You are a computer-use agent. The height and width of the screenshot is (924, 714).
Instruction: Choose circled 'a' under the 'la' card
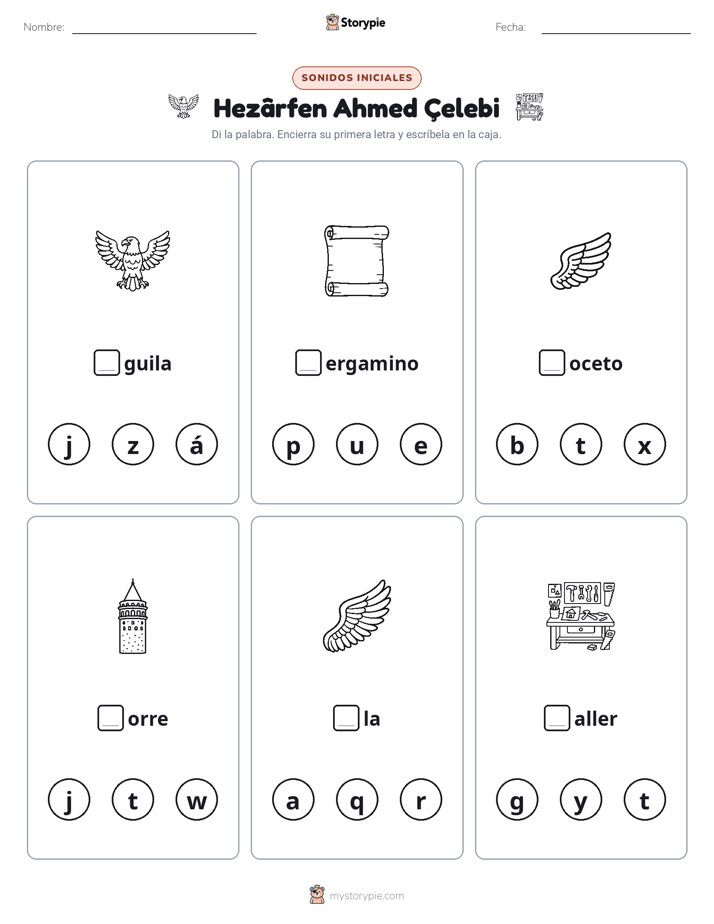pos(293,800)
